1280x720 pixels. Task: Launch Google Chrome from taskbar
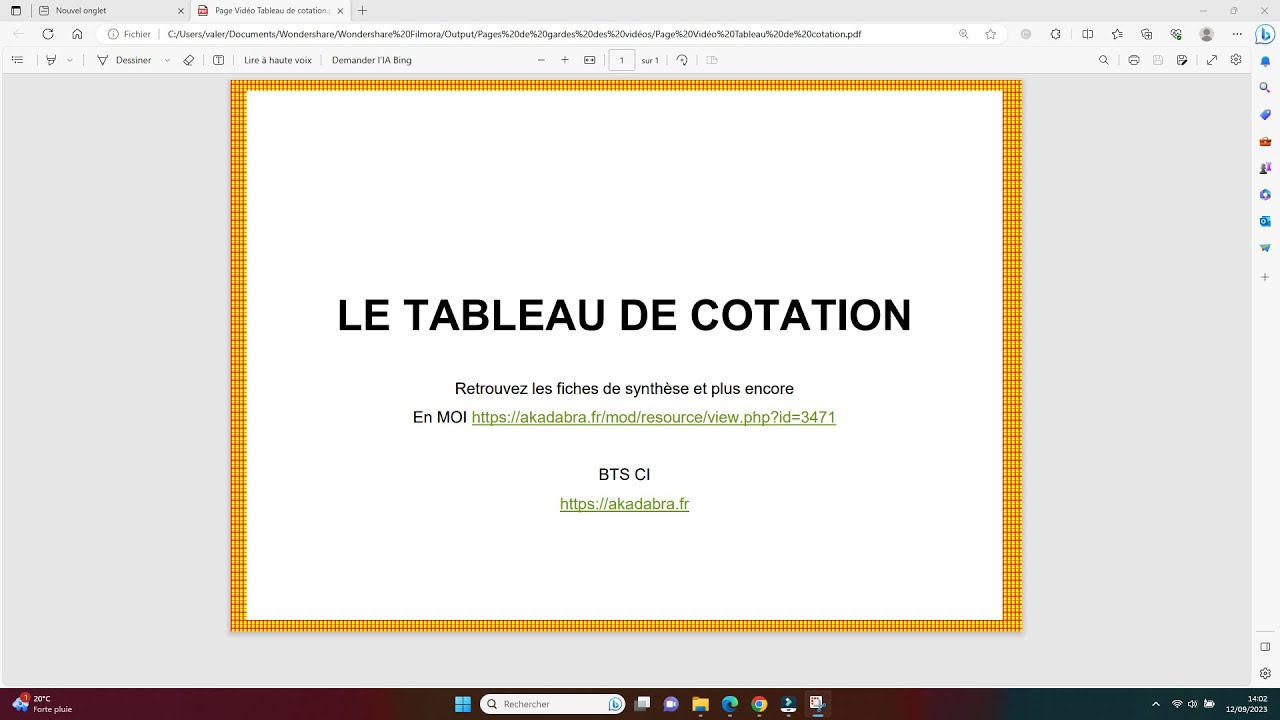(x=759, y=704)
